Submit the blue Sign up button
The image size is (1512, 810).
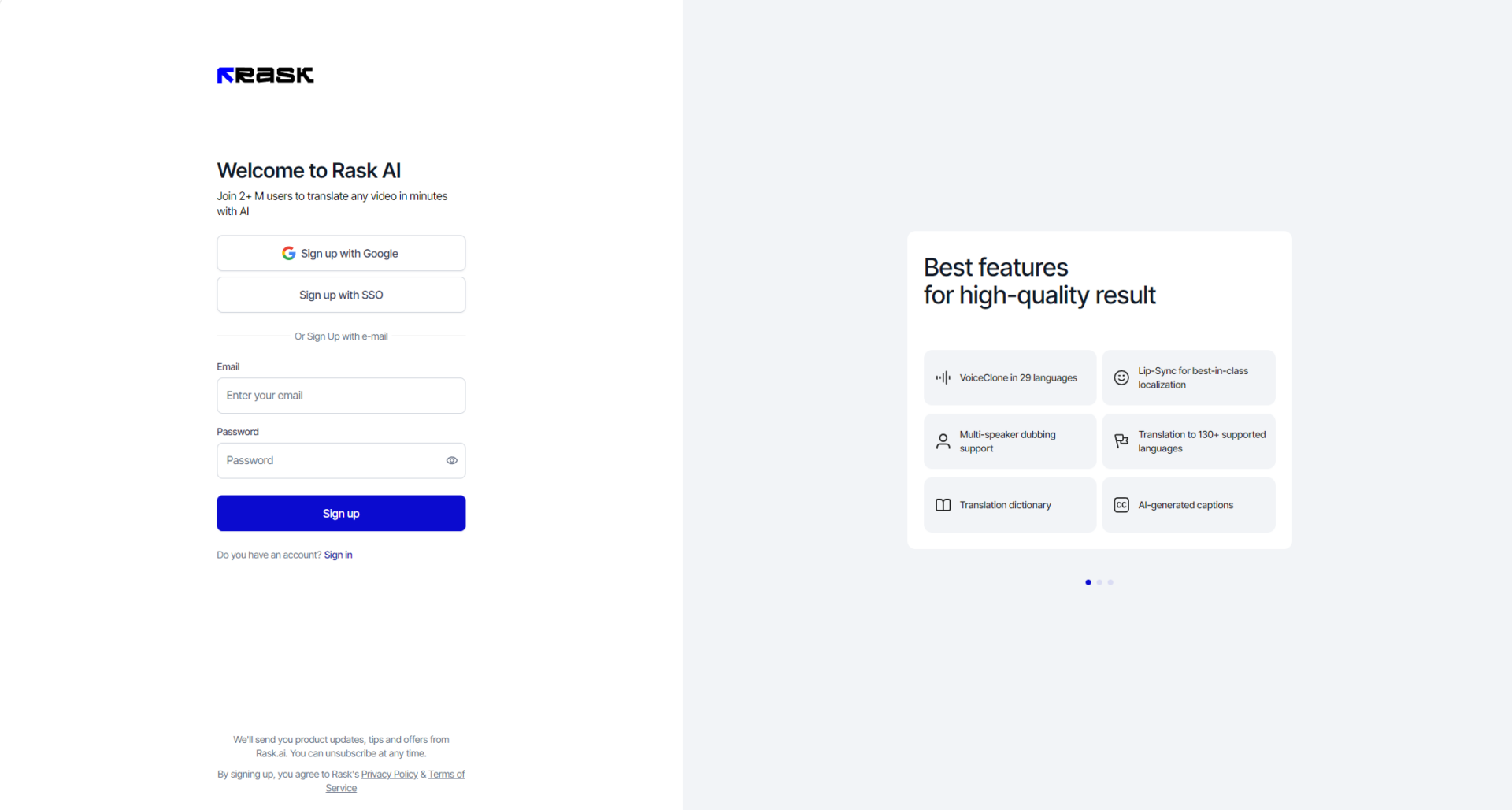coord(341,513)
